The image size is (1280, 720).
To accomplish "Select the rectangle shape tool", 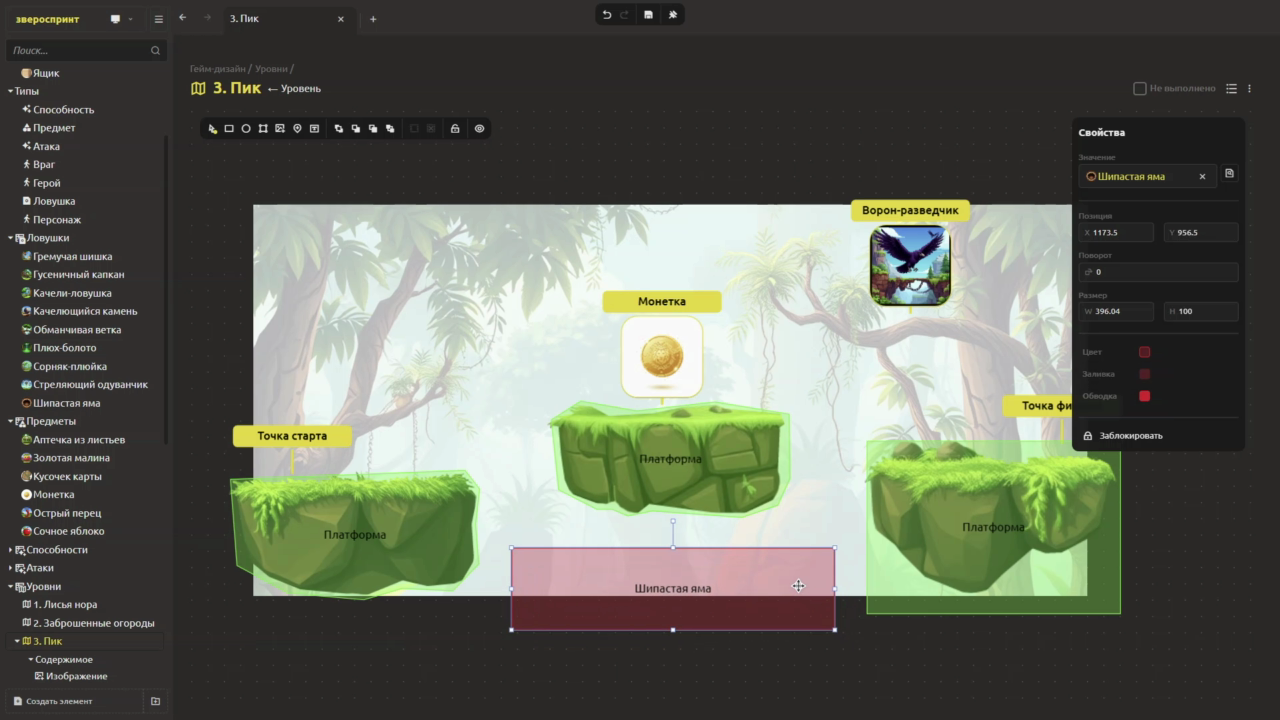I will 229,129.
